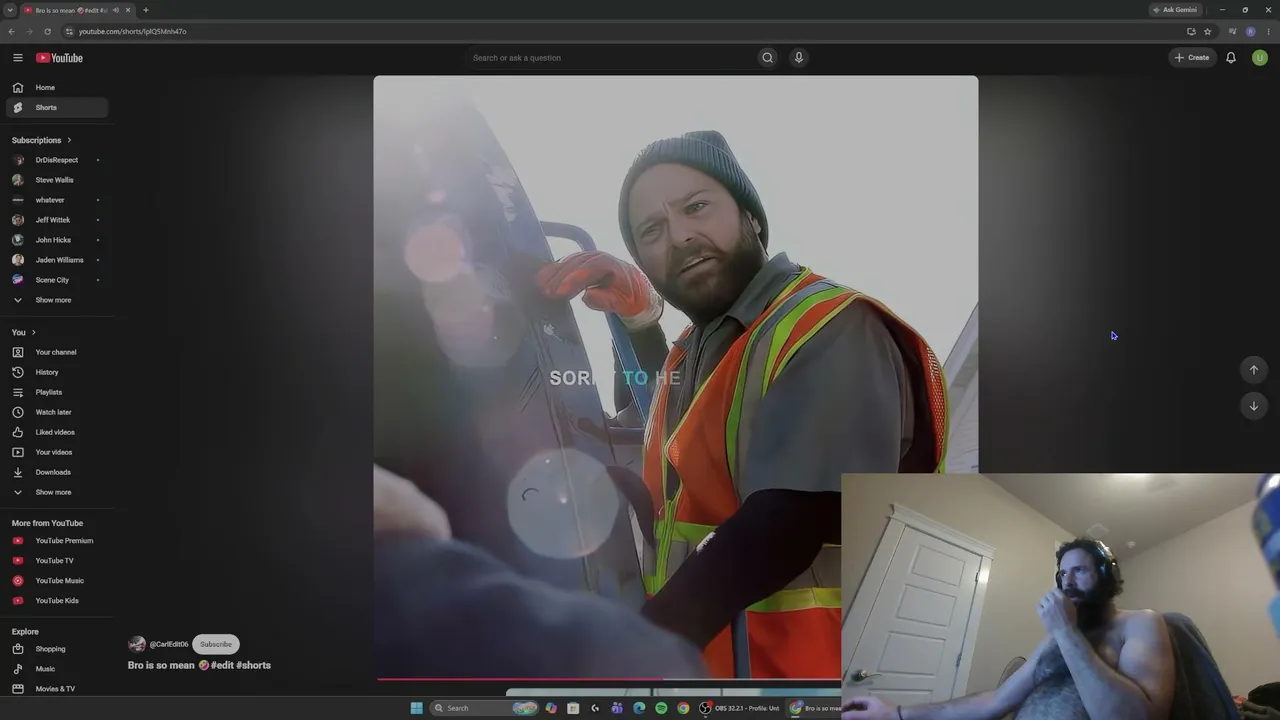Open Microsoft Teams from the taskbar
The height and width of the screenshot is (720, 1280).
(617, 708)
